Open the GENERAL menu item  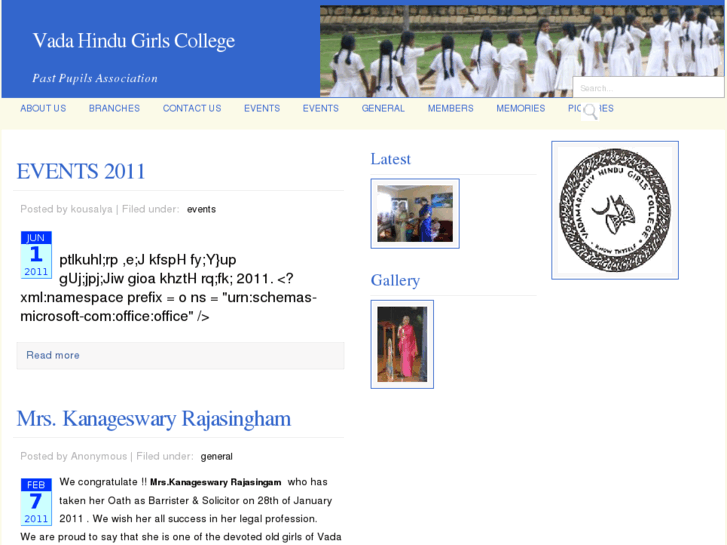coord(383,109)
